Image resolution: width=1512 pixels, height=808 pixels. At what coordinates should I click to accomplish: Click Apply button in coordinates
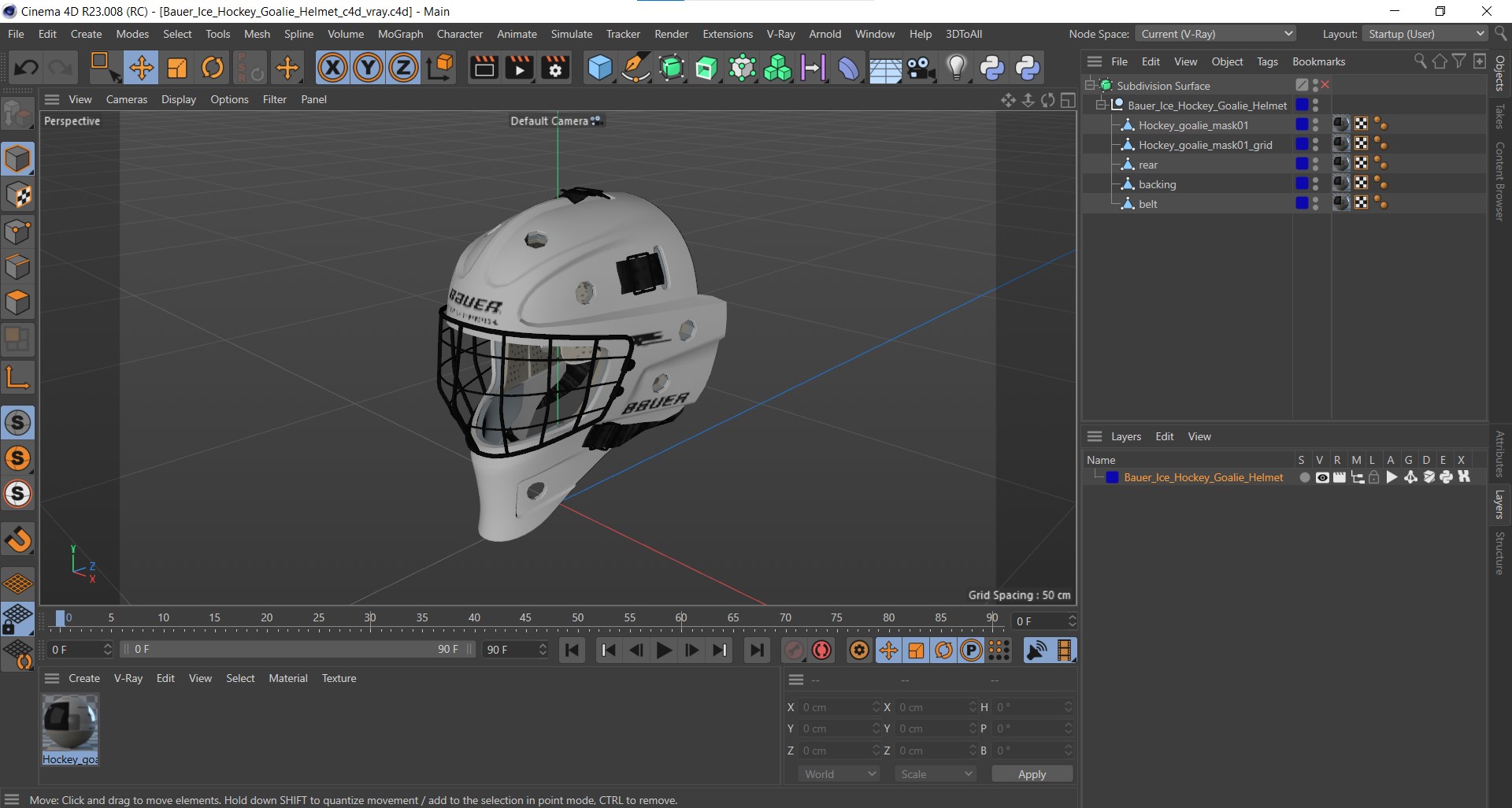coord(1032,774)
